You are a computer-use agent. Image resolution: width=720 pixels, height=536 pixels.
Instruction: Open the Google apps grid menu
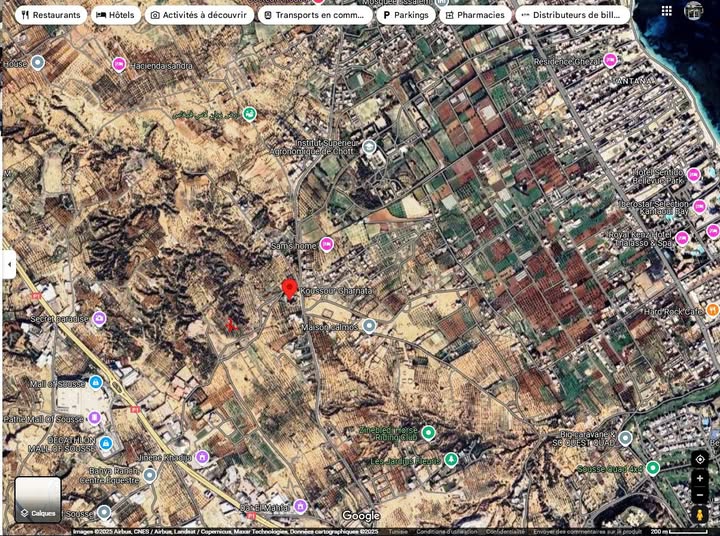click(667, 11)
